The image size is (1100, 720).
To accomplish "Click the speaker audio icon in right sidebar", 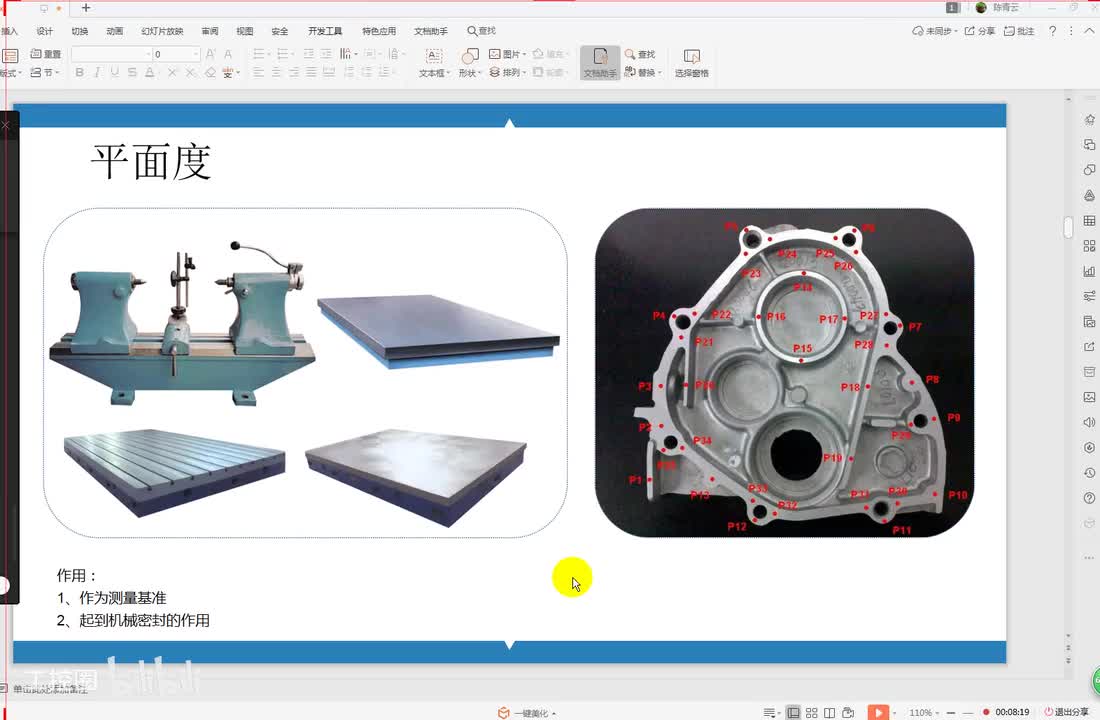I will (1089, 422).
